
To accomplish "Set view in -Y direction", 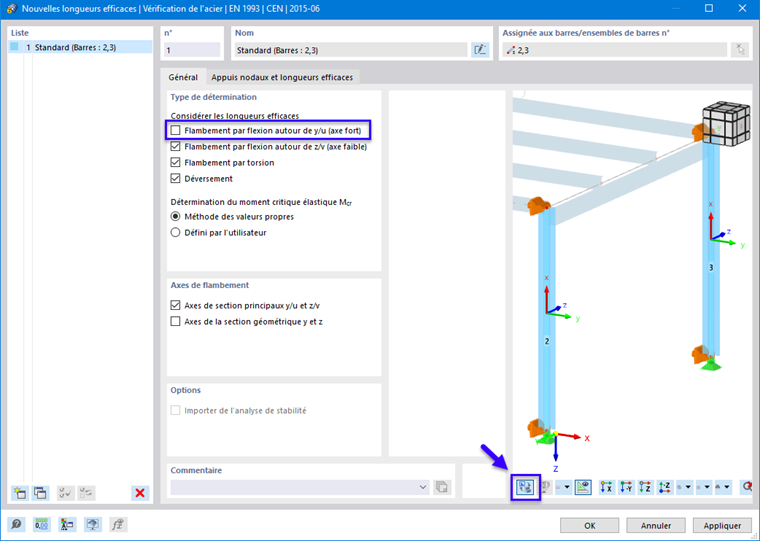I will pyautogui.click(x=626, y=487).
